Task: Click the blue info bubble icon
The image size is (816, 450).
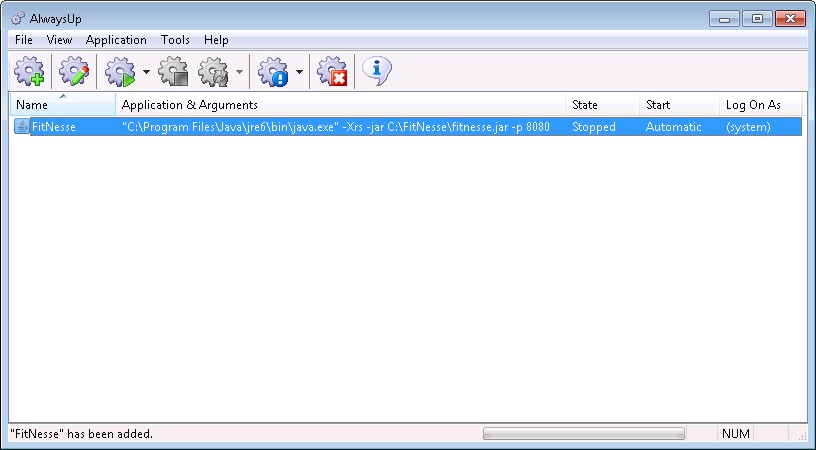Action: pos(376,71)
